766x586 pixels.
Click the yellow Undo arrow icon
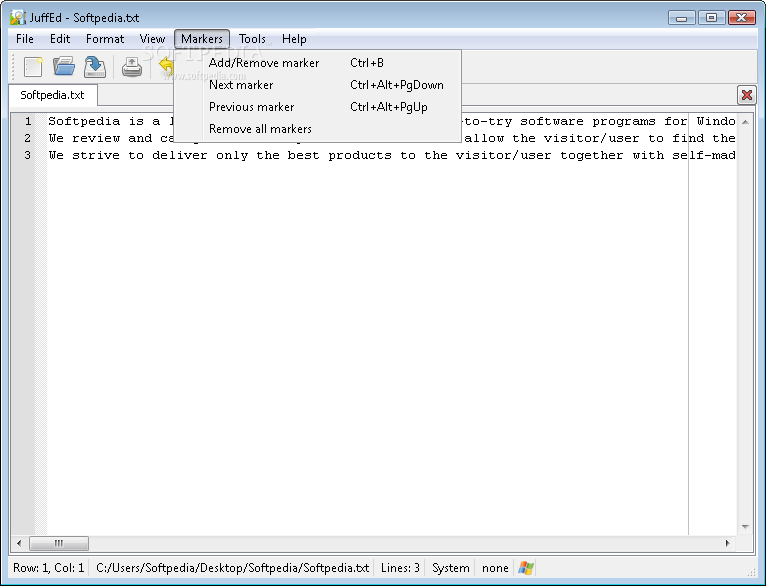(167, 66)
